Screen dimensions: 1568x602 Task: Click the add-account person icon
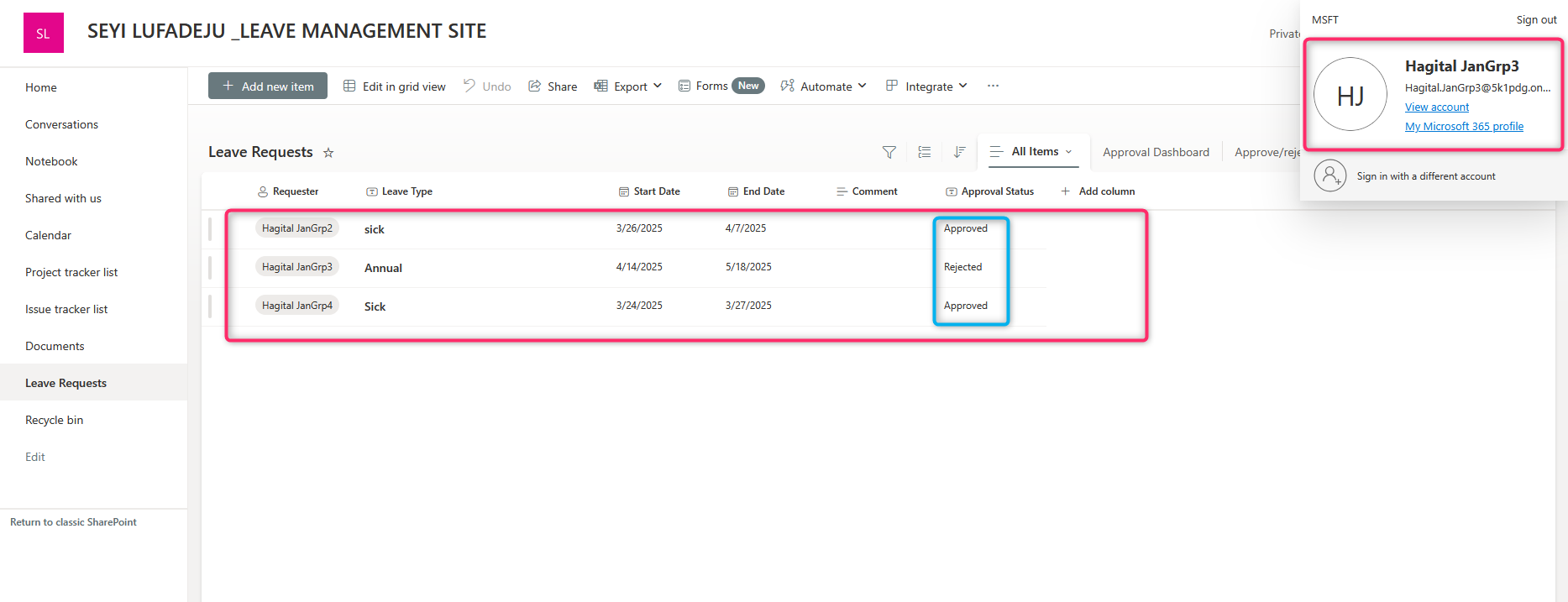click(1329, 175)
